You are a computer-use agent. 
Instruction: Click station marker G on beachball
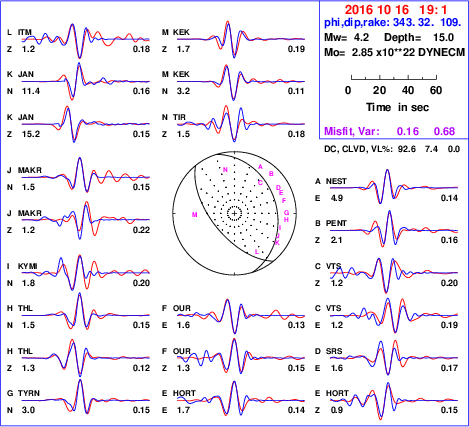286,213
